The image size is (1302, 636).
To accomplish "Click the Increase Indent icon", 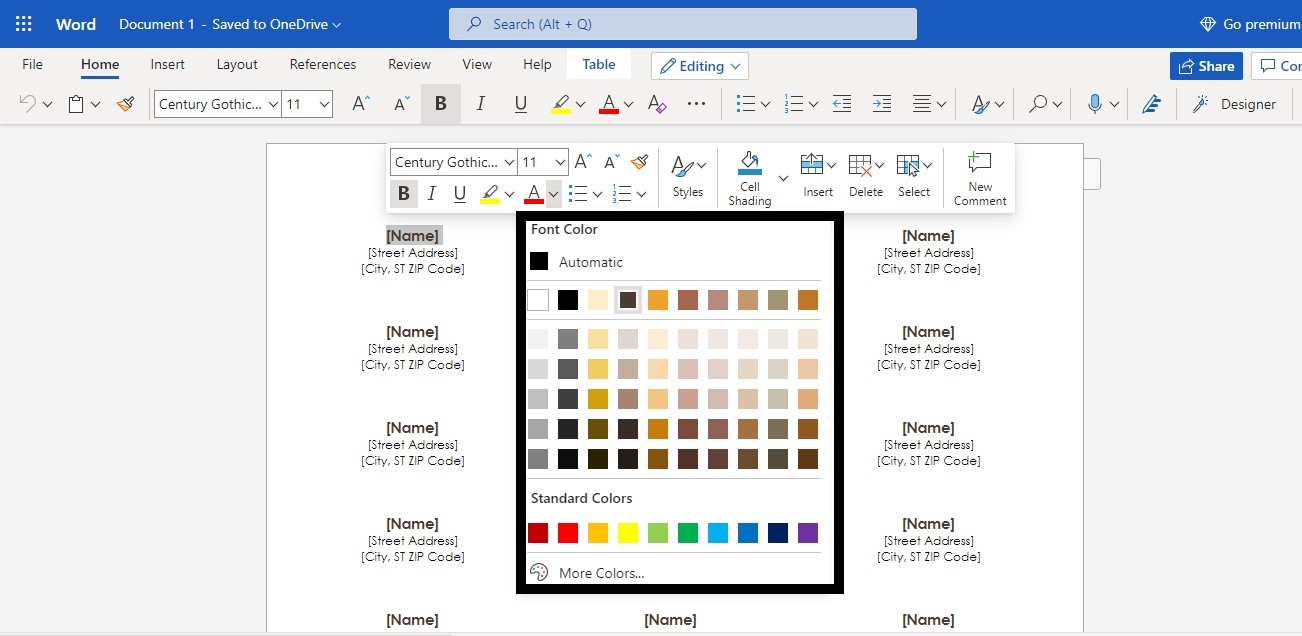I will 881,104.
